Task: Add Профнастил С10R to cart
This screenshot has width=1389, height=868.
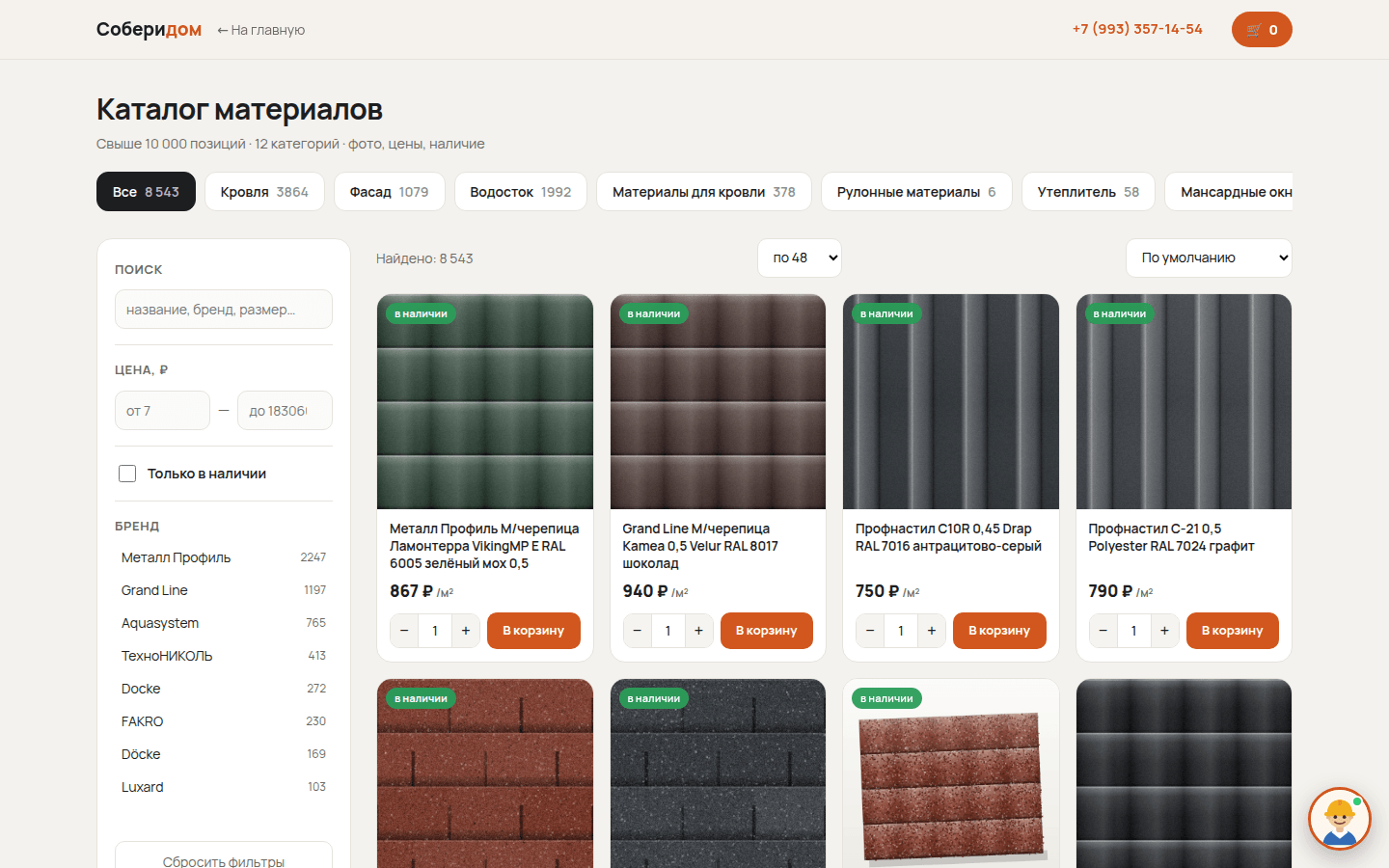Action: coord(999,631)
